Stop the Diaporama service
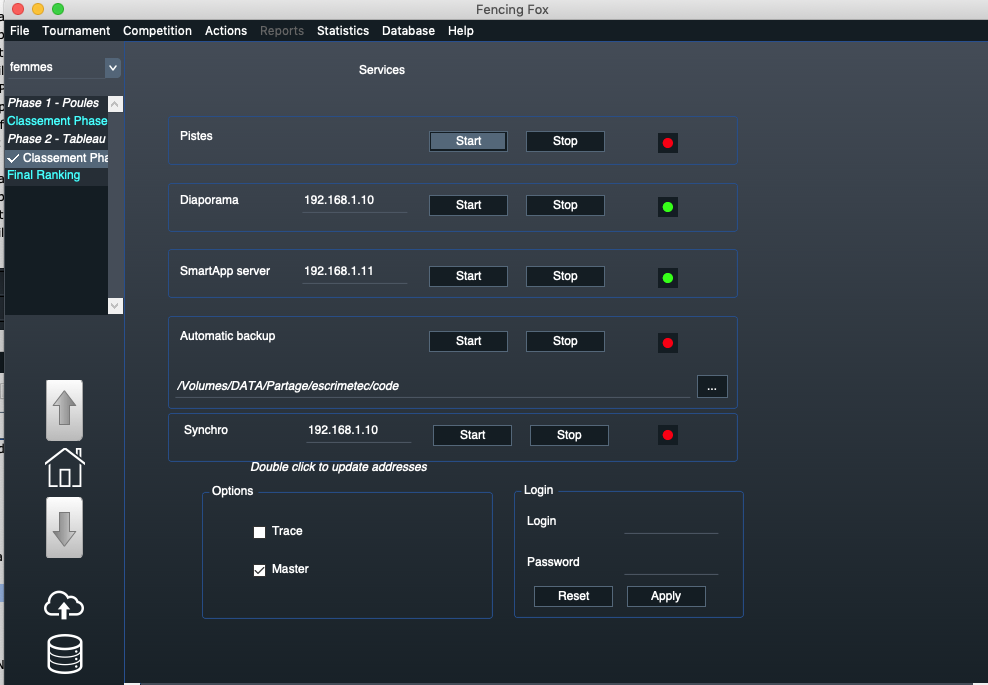The width and height of the screenshot is (988, 685). tap(565, 205)
